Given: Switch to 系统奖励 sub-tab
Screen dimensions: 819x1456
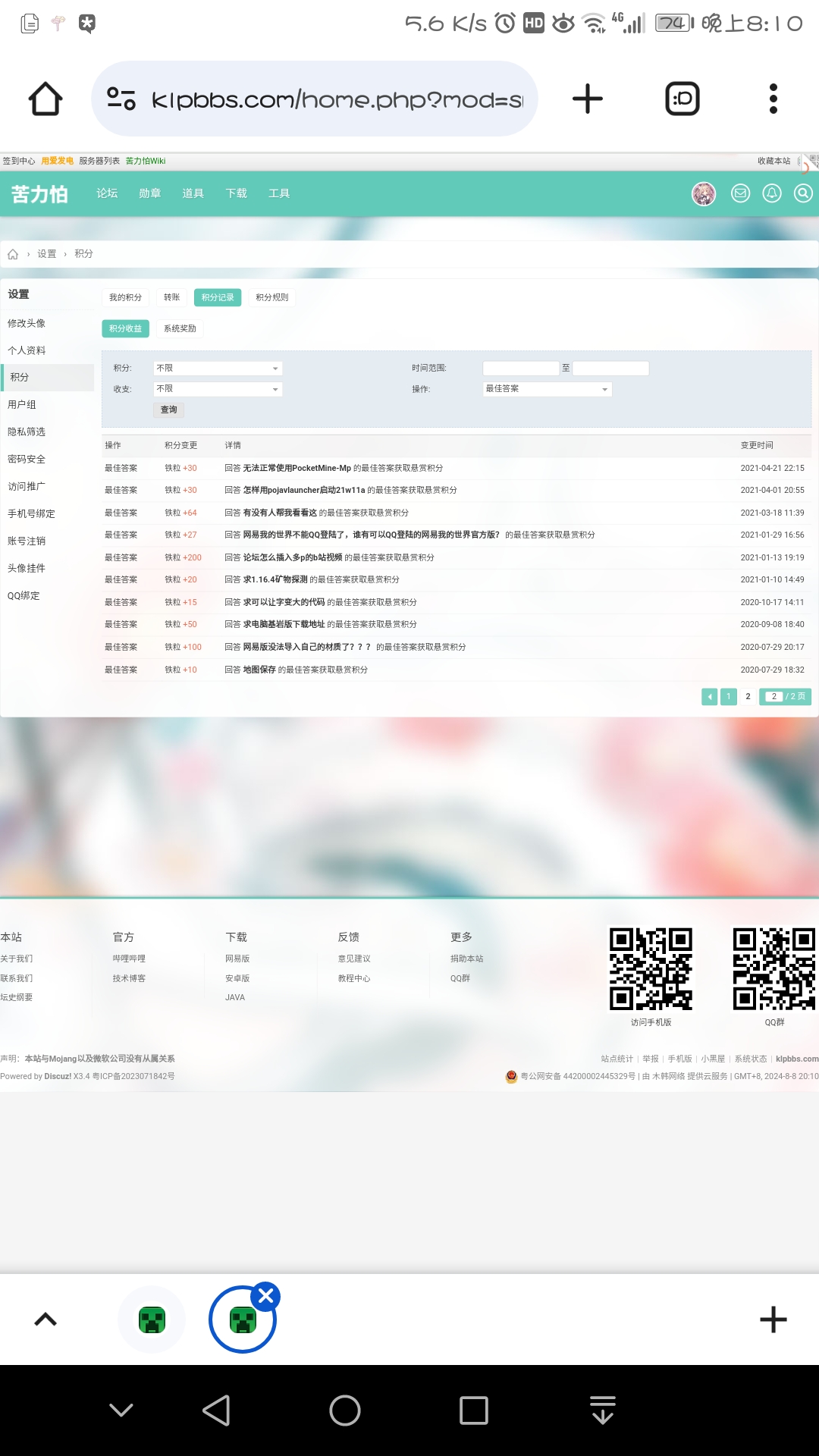Looking at the screenshot, I should (180, 328).
